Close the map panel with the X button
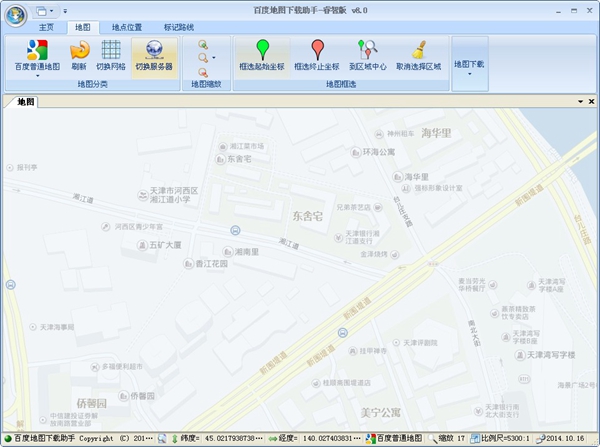The height and width of the screenshot is (447, 600). coord(591,101)
